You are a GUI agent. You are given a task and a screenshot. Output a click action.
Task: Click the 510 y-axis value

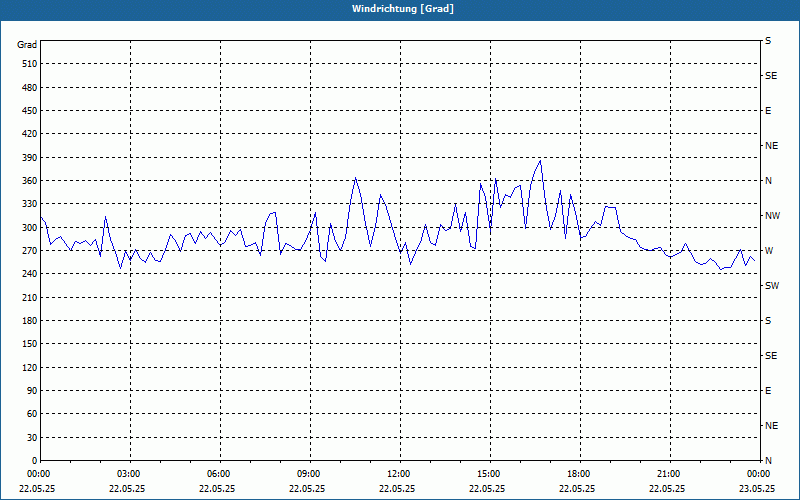[30, 64]
